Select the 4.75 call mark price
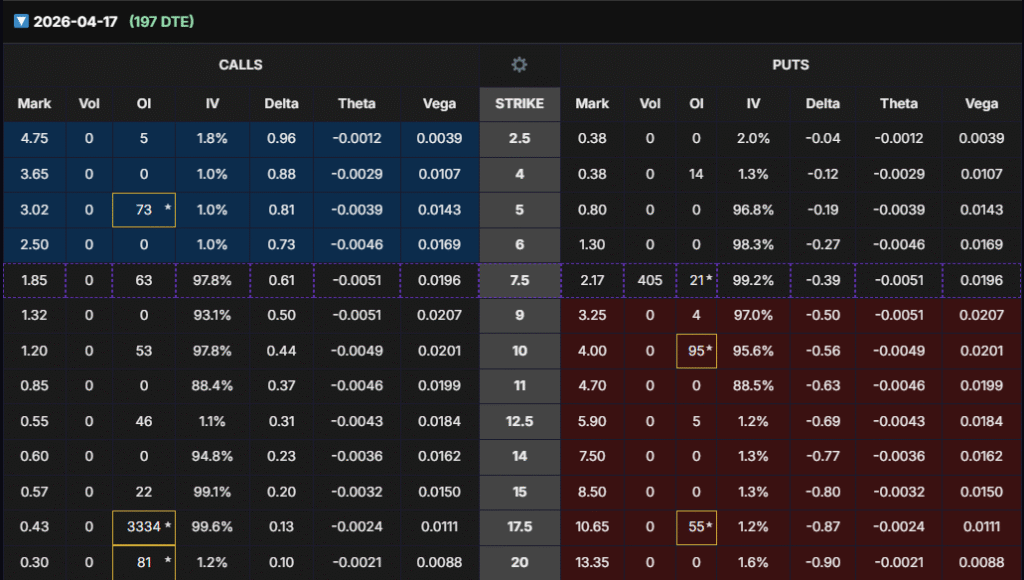 coord(34,139)
